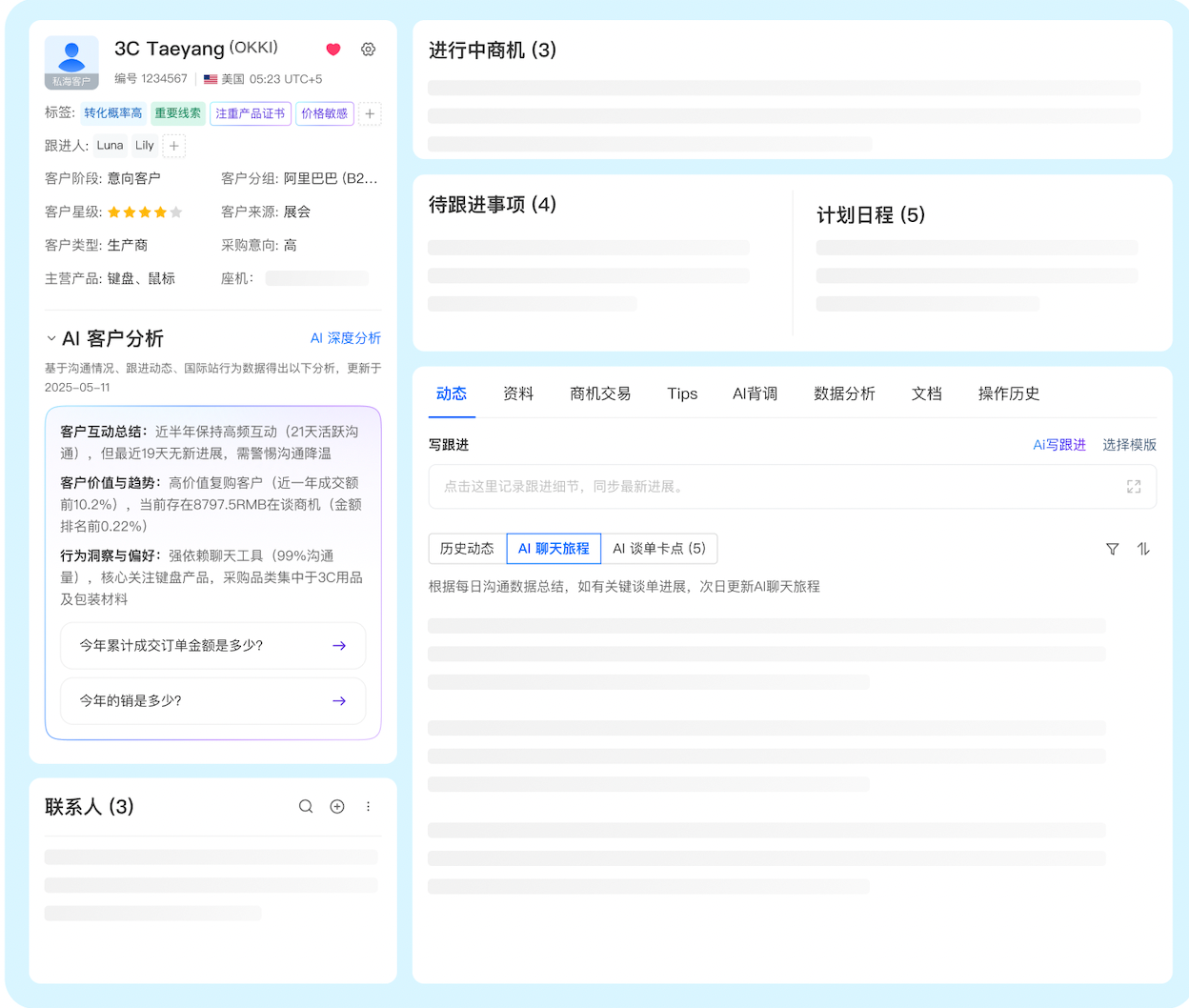The image size is (1189, 1008).
Task: Add a follower with plus icon
Action: (173, 146)
